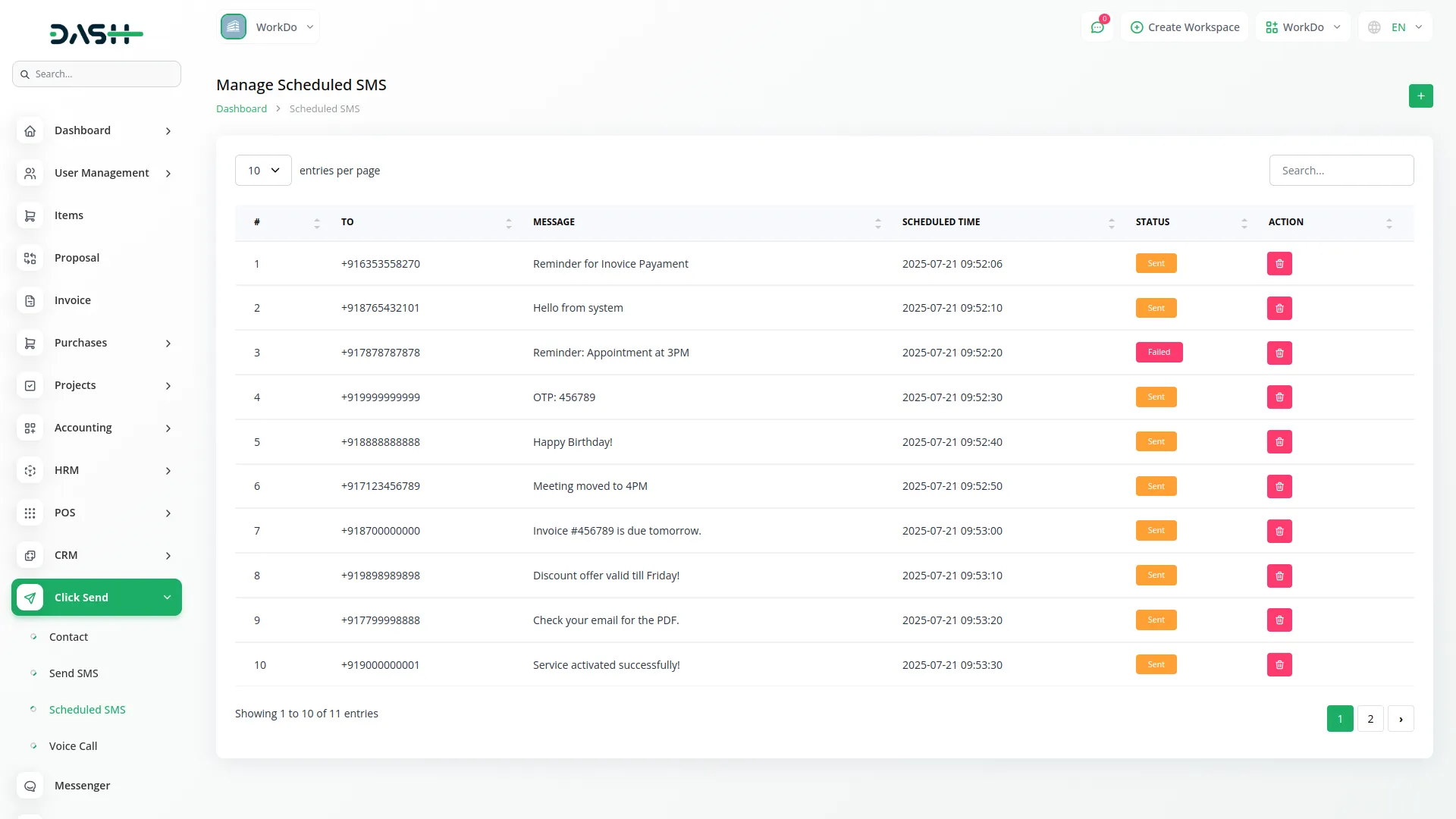Open the Send SMS submenu item

click(x=74, y=673)
